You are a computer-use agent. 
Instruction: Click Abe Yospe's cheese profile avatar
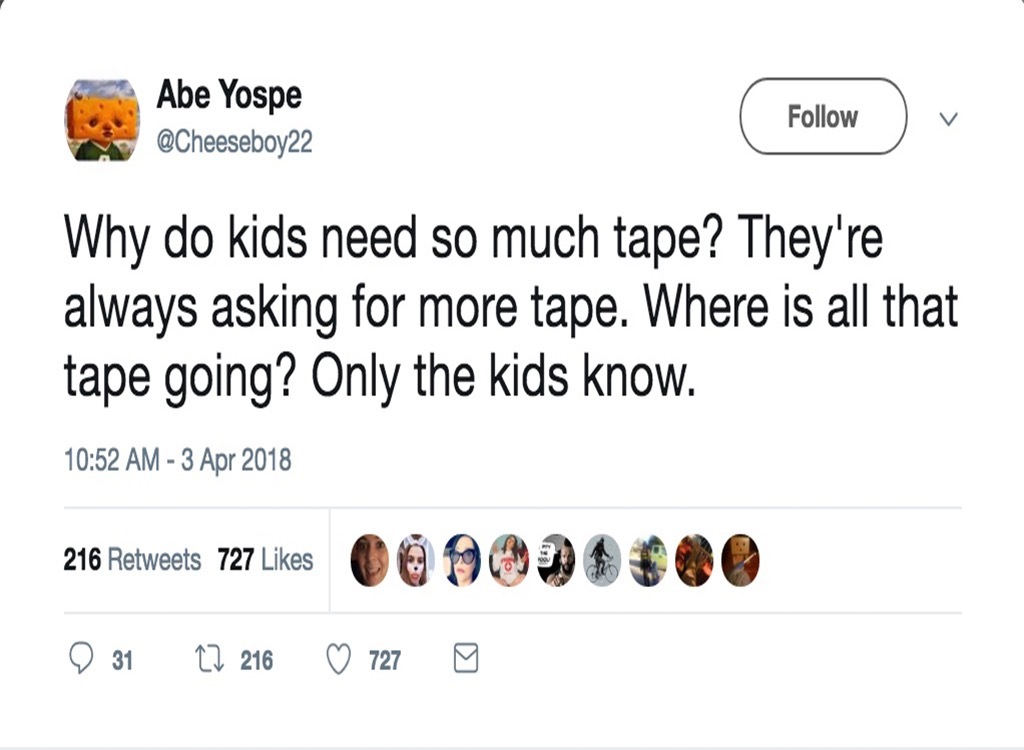click(102, 117)
